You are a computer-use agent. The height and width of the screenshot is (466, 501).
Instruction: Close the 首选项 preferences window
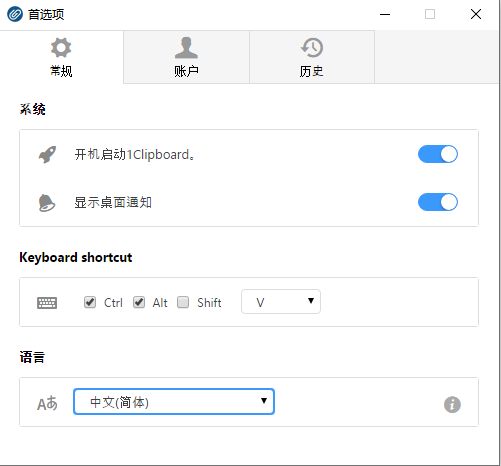point(476,14)
